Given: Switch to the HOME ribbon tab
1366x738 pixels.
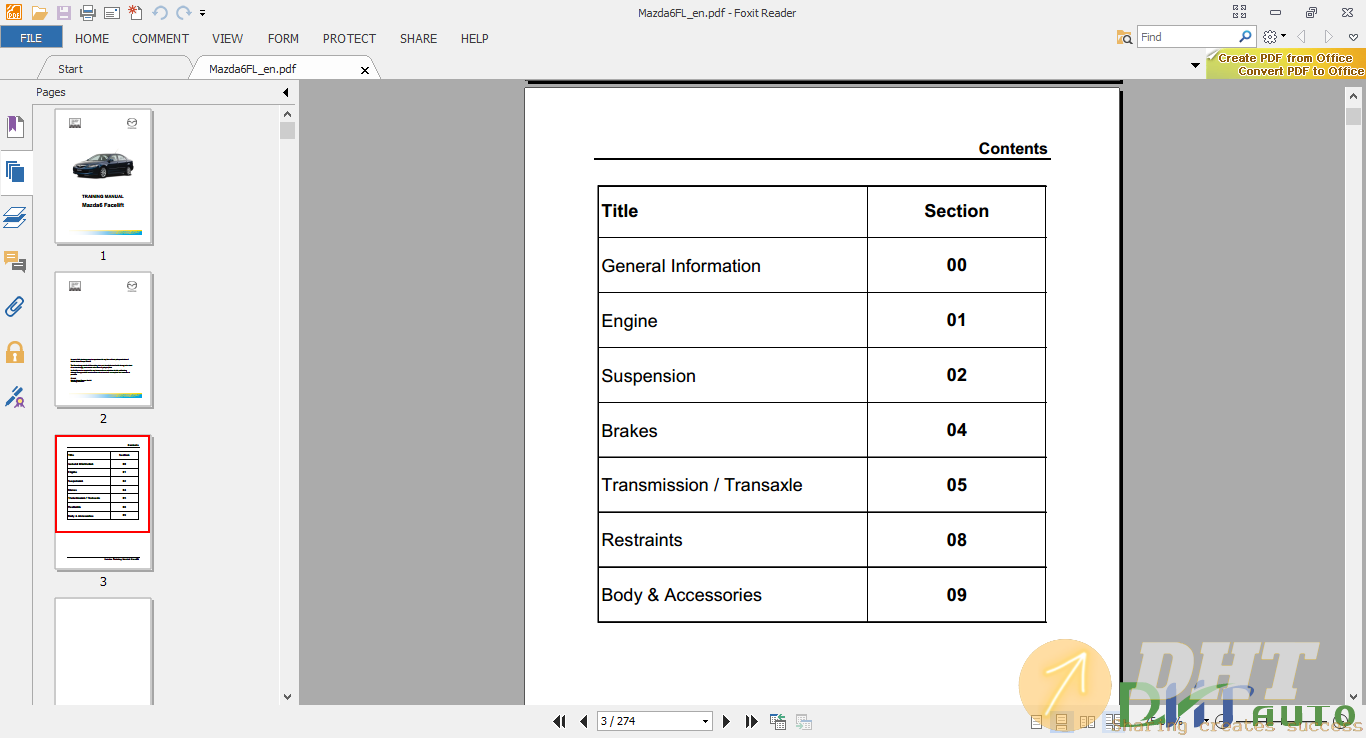Looking at the screenshot, I should (x=92, y=38).
